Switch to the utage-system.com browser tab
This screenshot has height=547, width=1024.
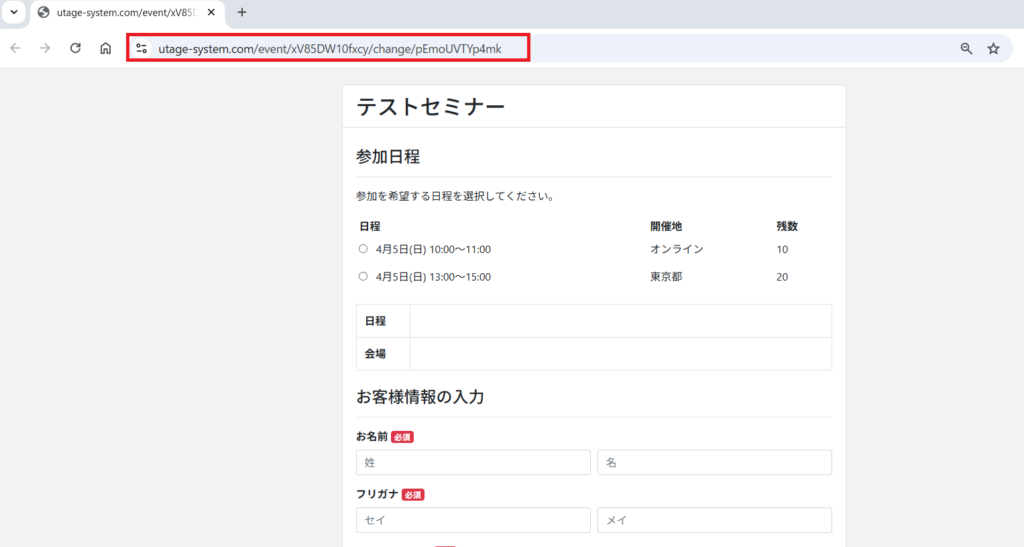tap(120, 12)
